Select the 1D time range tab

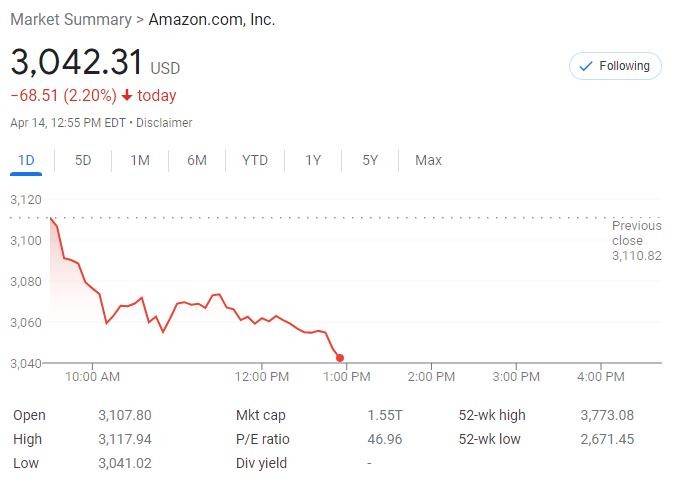27,160
